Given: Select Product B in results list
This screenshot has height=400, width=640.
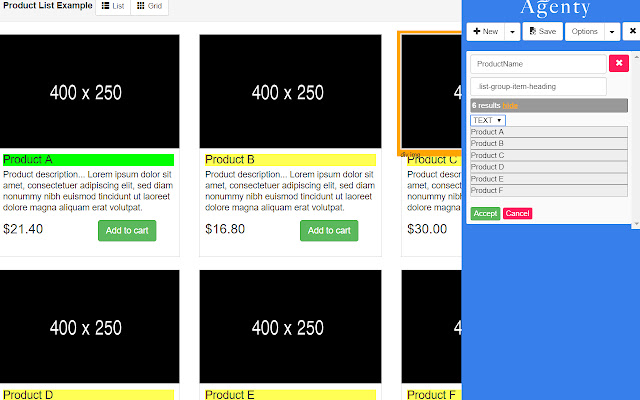Looking at the screenshot, I should pos(549,144).
